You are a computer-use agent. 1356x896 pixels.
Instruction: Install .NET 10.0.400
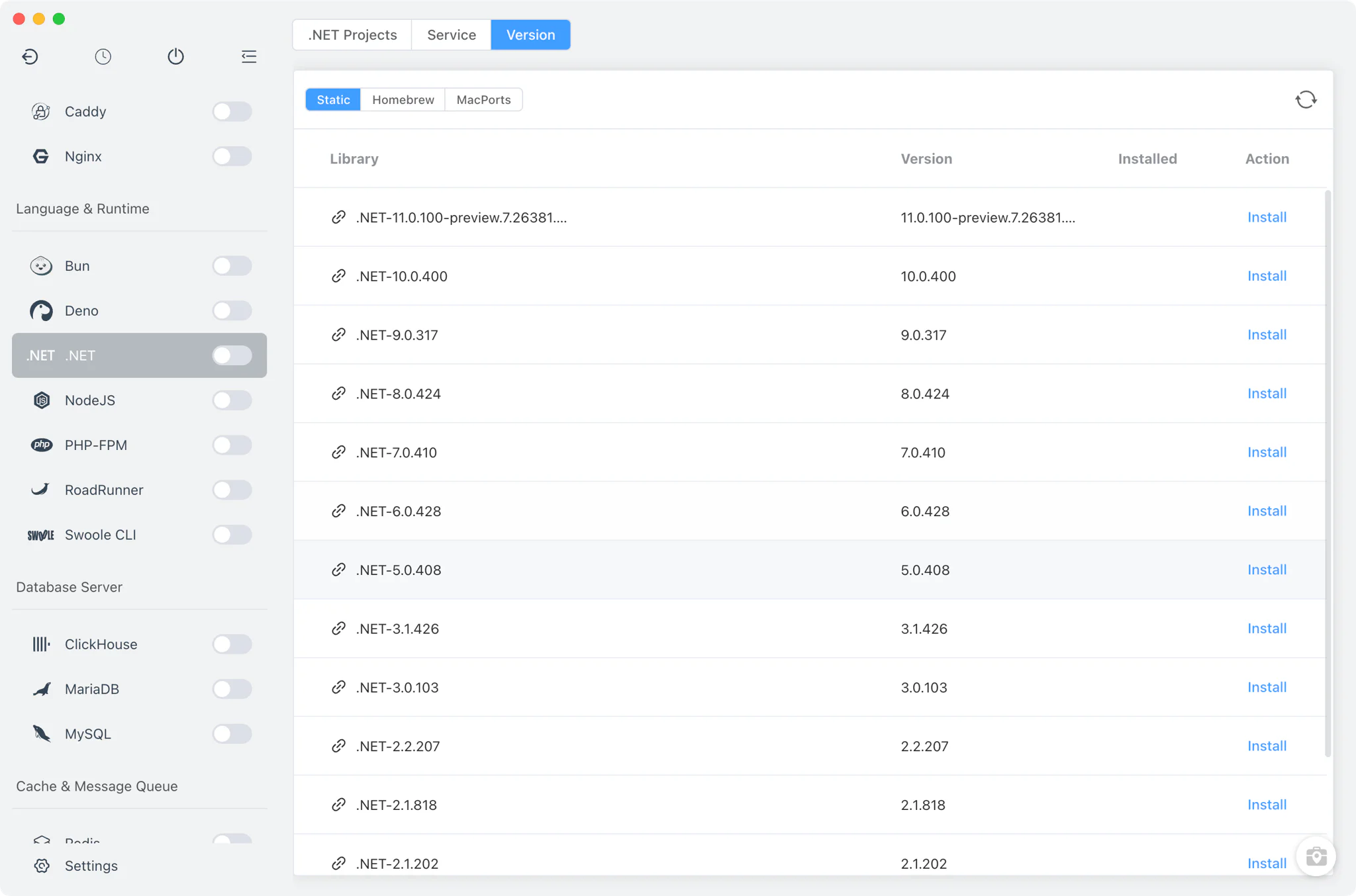pyautogui.click(x=1267, y=276)
